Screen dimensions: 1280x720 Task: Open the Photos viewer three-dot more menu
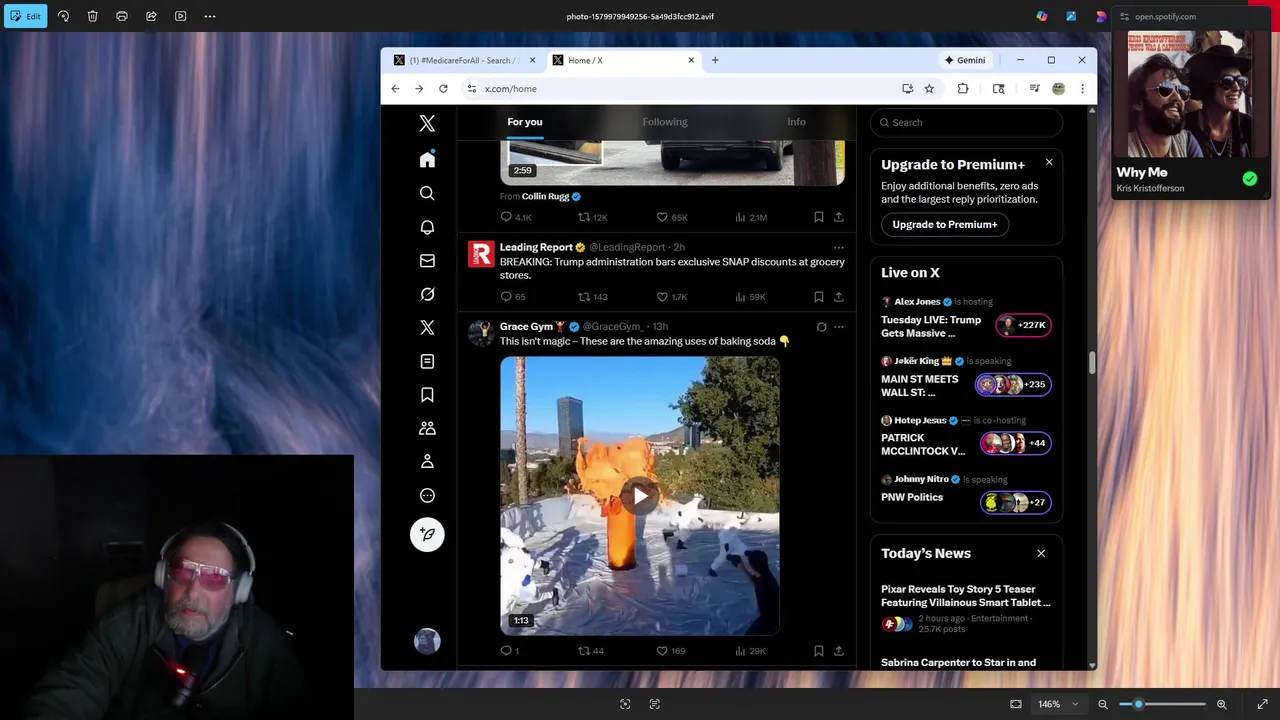(x=209, y=16)
